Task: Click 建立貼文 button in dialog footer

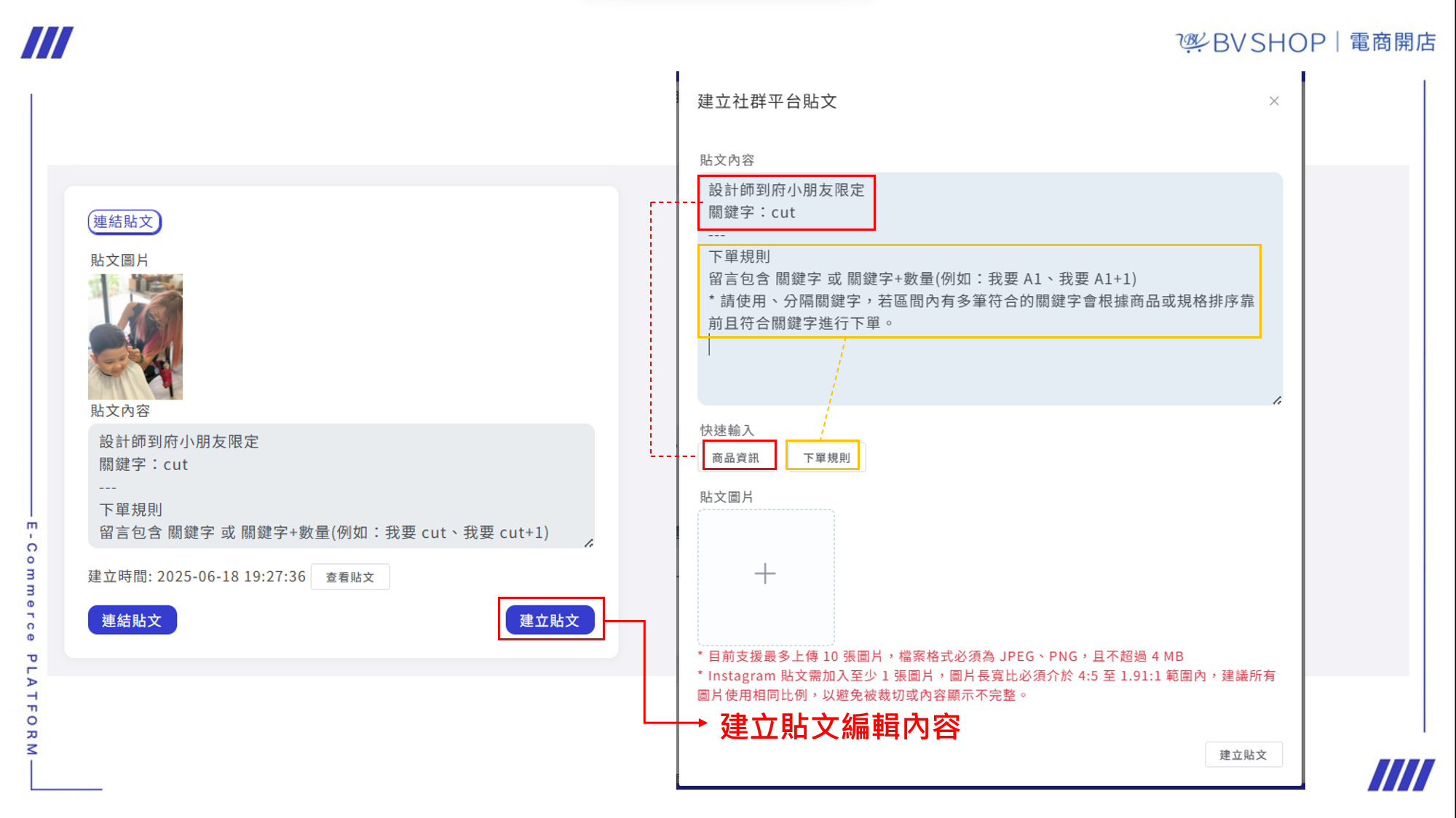Action: pos(1243,755)
